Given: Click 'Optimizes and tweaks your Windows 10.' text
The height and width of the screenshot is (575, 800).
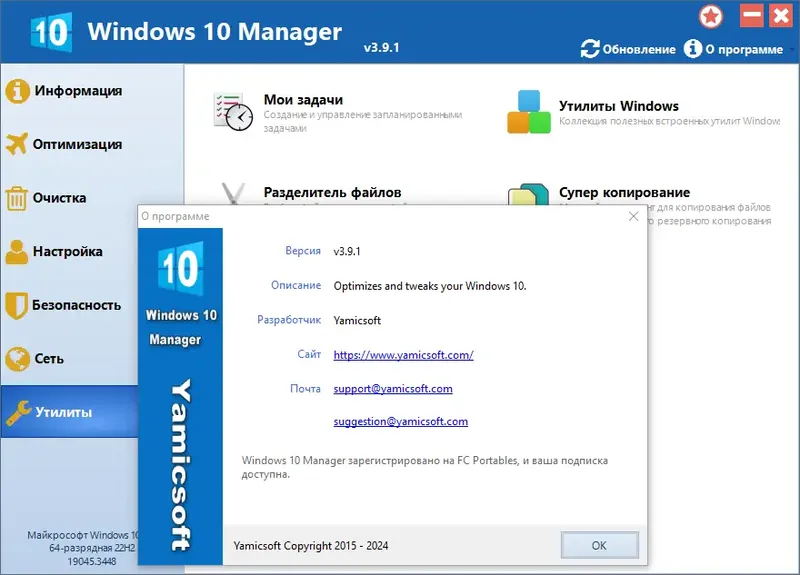Looking at the screenshot, I should click(x=430, y=286).
